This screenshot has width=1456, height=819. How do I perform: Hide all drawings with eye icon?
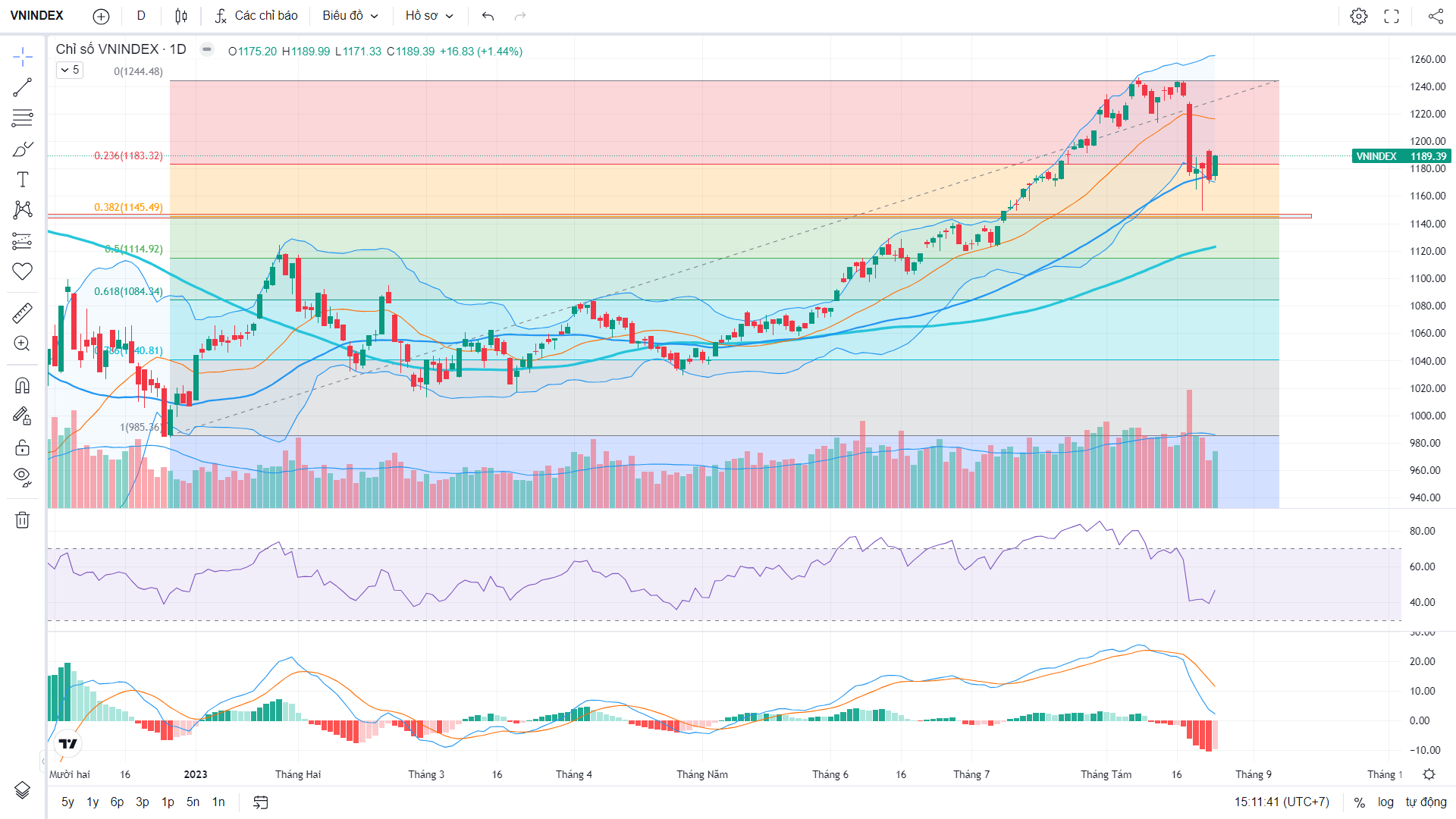pyautogui.click(x=22, y=477)
